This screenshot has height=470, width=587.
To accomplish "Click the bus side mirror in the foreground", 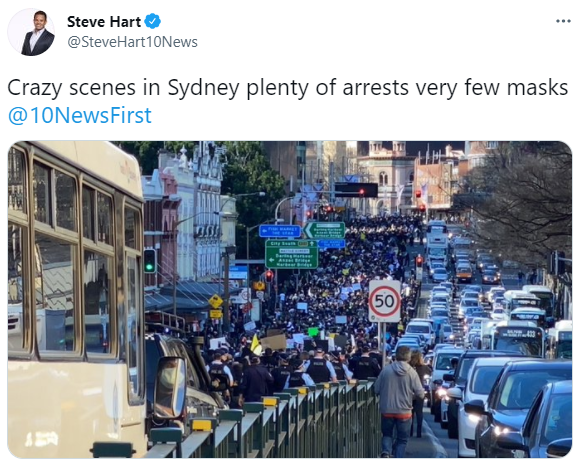I will [170, 388].
